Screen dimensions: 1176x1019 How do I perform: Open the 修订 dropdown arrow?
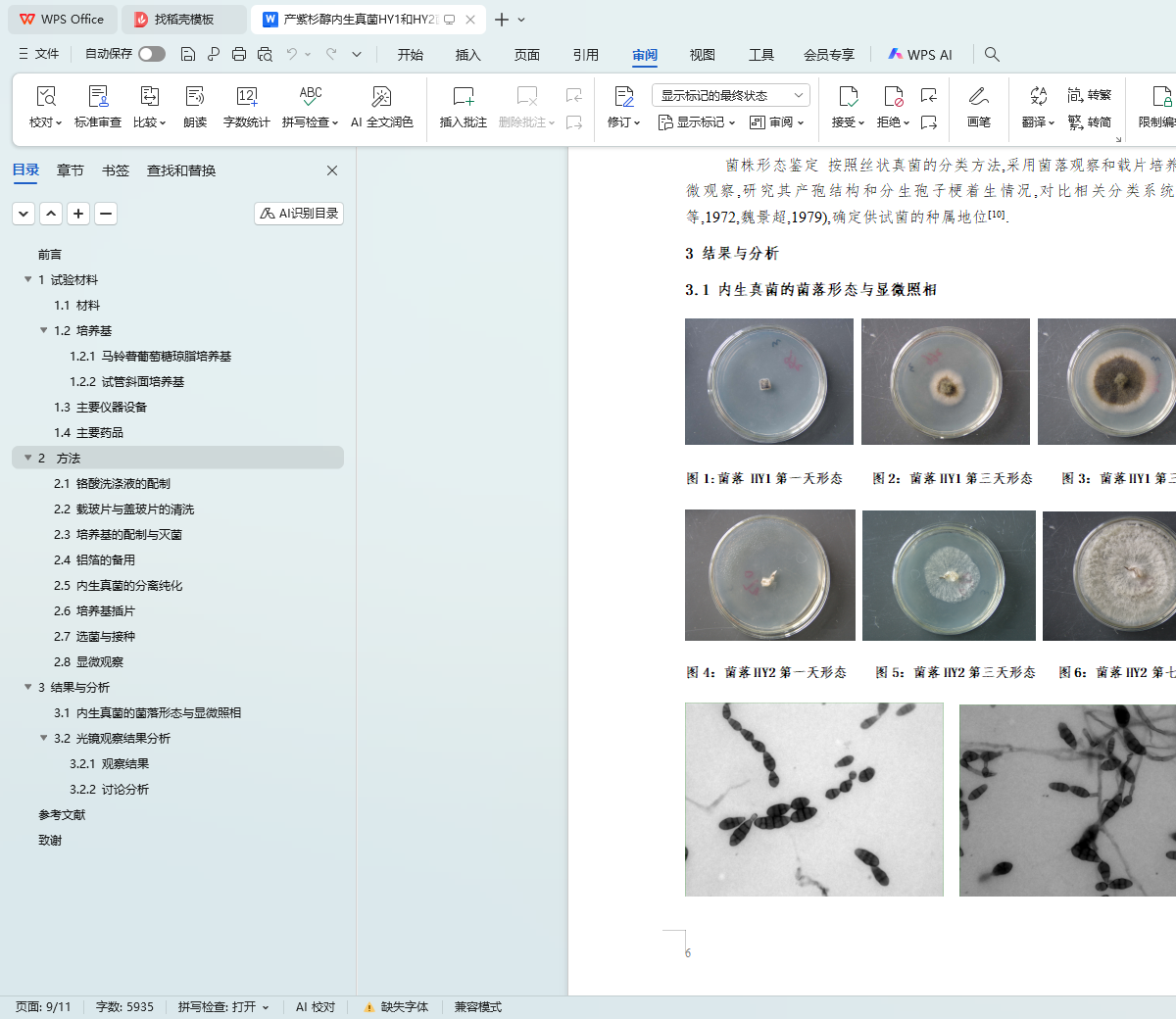click(x=637, y=122)
